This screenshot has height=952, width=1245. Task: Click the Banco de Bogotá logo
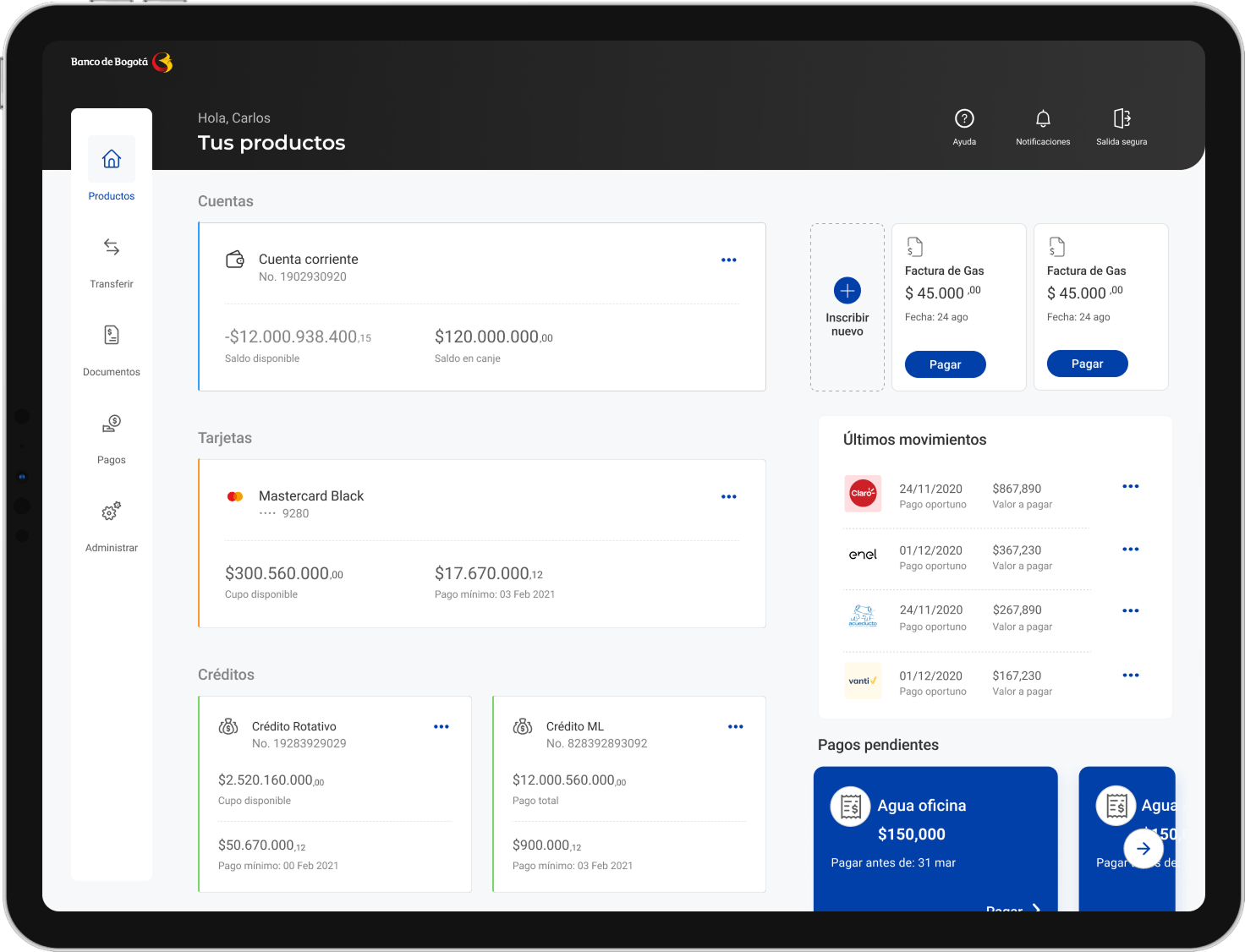tap(122, 63)
